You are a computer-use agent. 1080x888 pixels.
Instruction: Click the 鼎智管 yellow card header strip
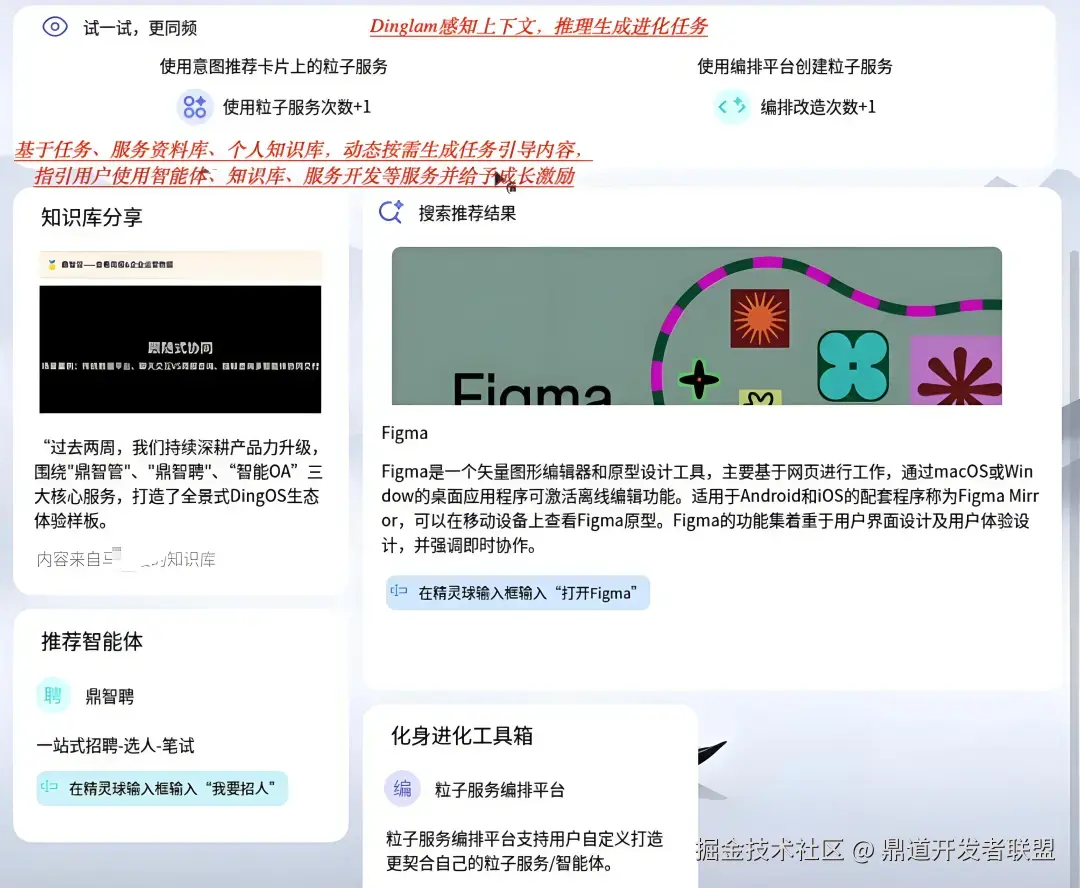click(180, 265)
